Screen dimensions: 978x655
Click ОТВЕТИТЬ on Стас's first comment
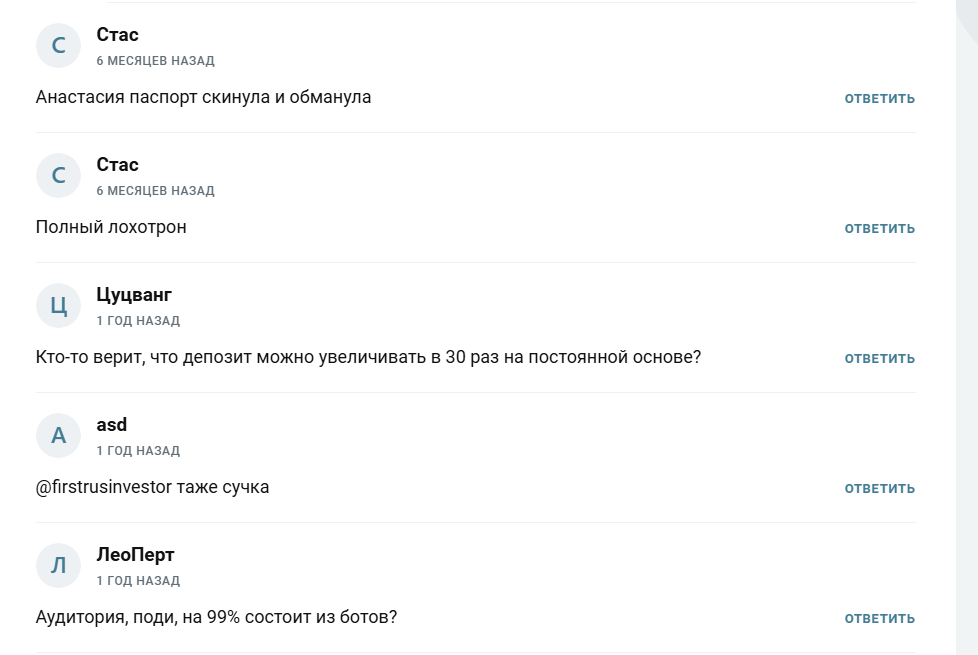point(879,98)
